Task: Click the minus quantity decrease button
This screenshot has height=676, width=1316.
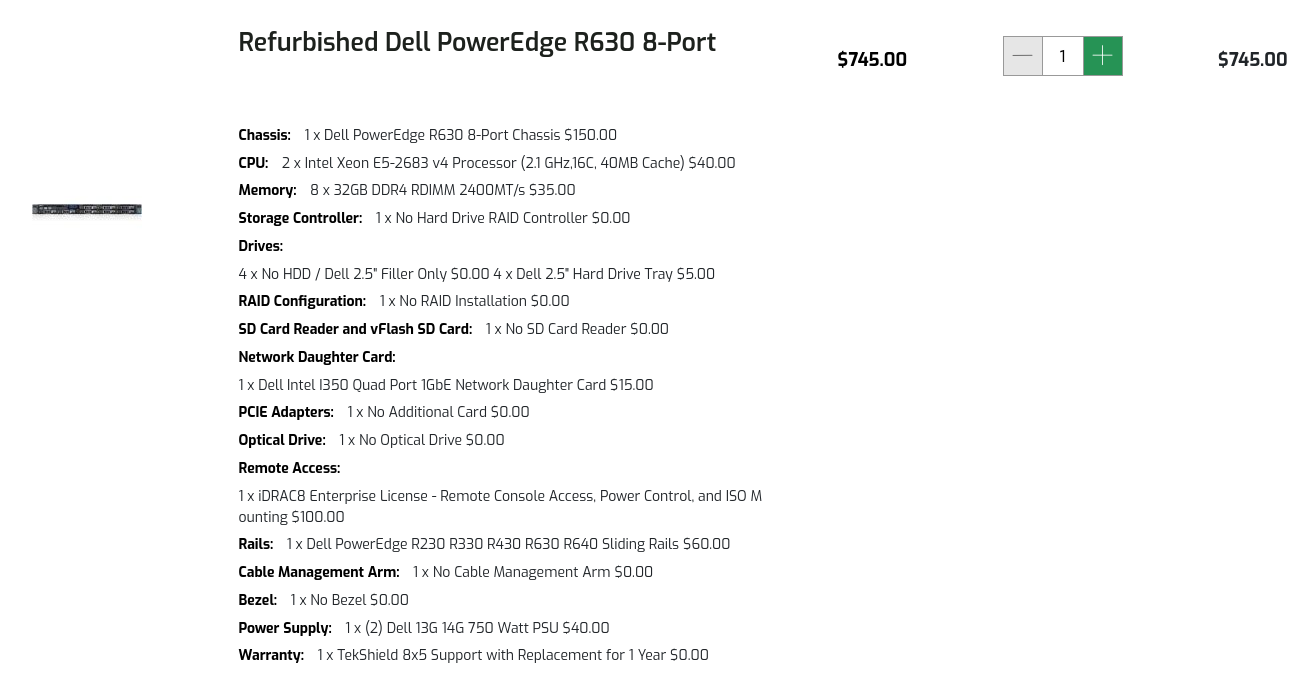Action: [1022, 56]
